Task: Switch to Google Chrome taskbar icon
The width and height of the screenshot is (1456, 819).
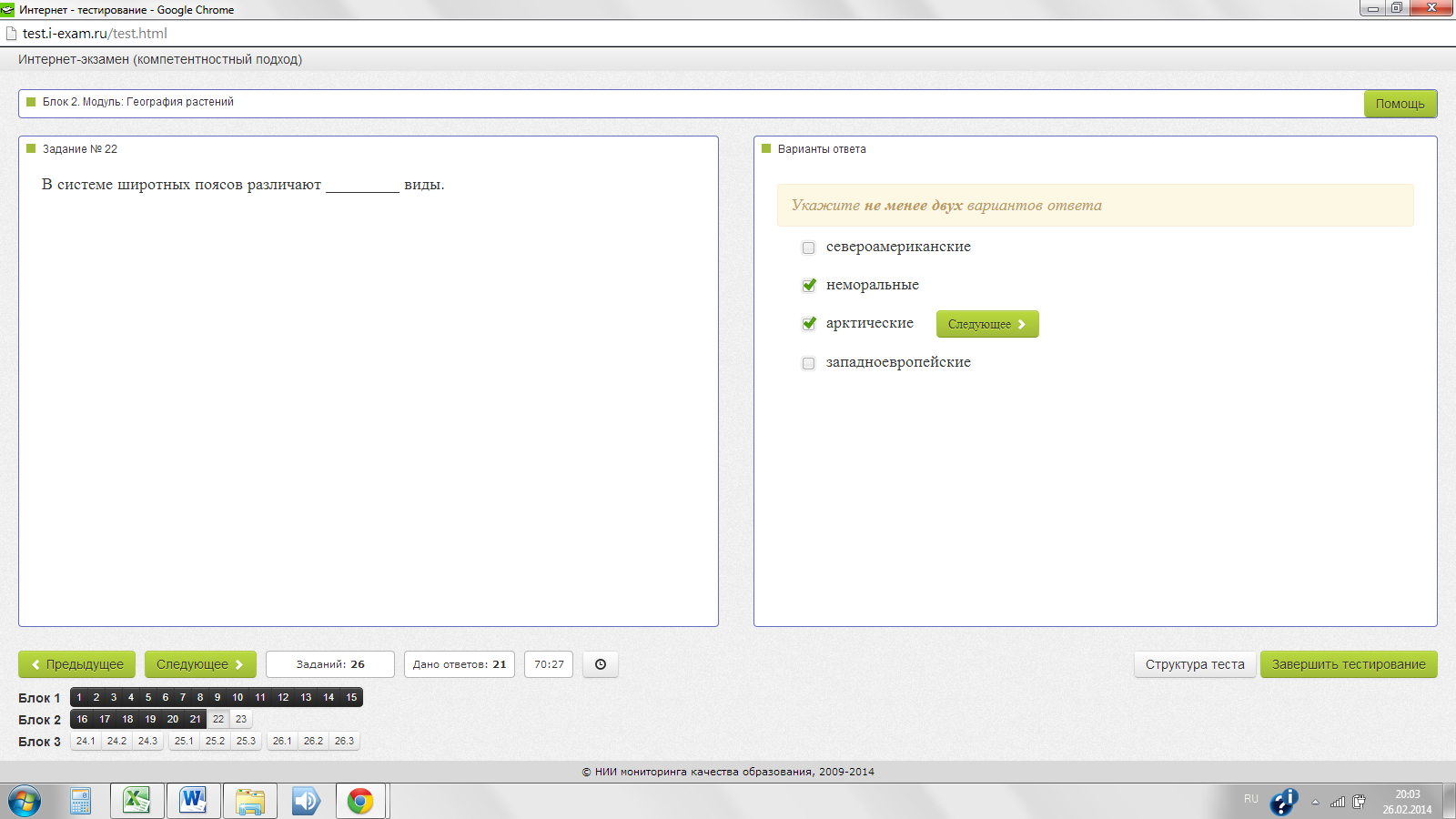Action: pyautogui.click(x=361, y=802)
